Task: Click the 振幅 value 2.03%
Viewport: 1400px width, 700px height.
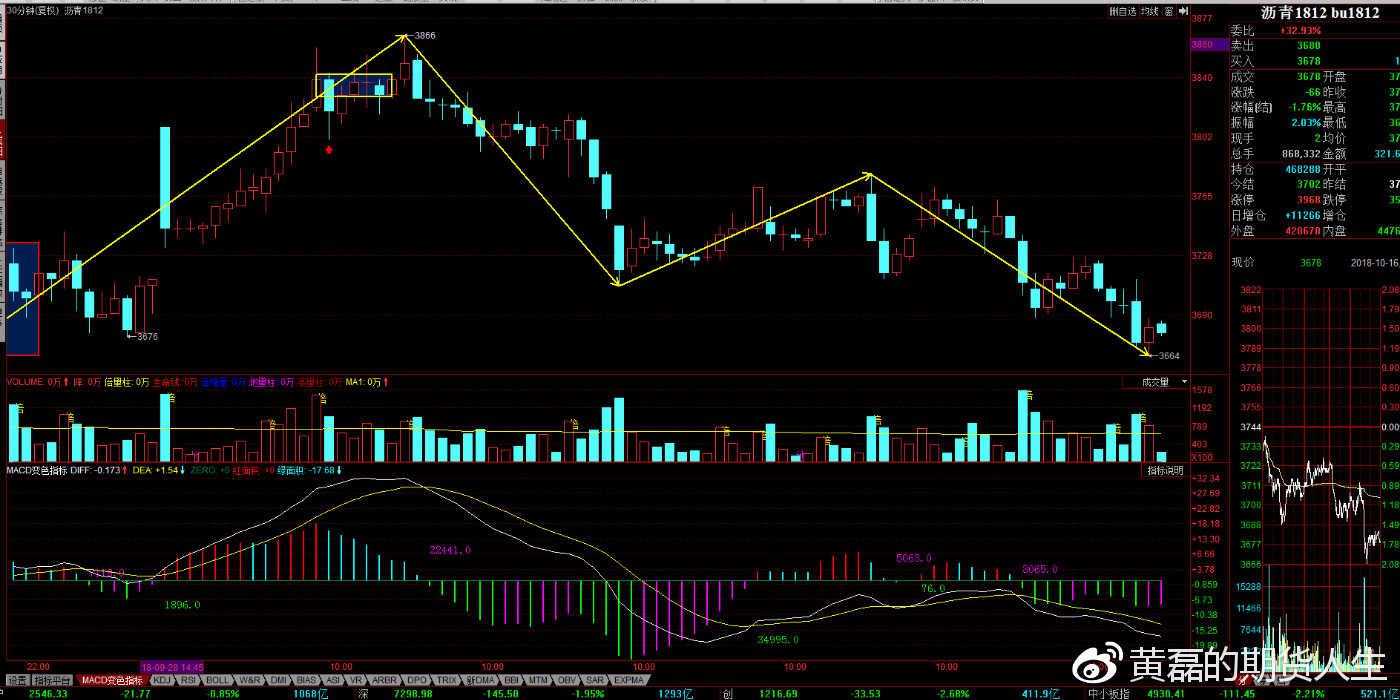Action: [x=1304, y=123]
